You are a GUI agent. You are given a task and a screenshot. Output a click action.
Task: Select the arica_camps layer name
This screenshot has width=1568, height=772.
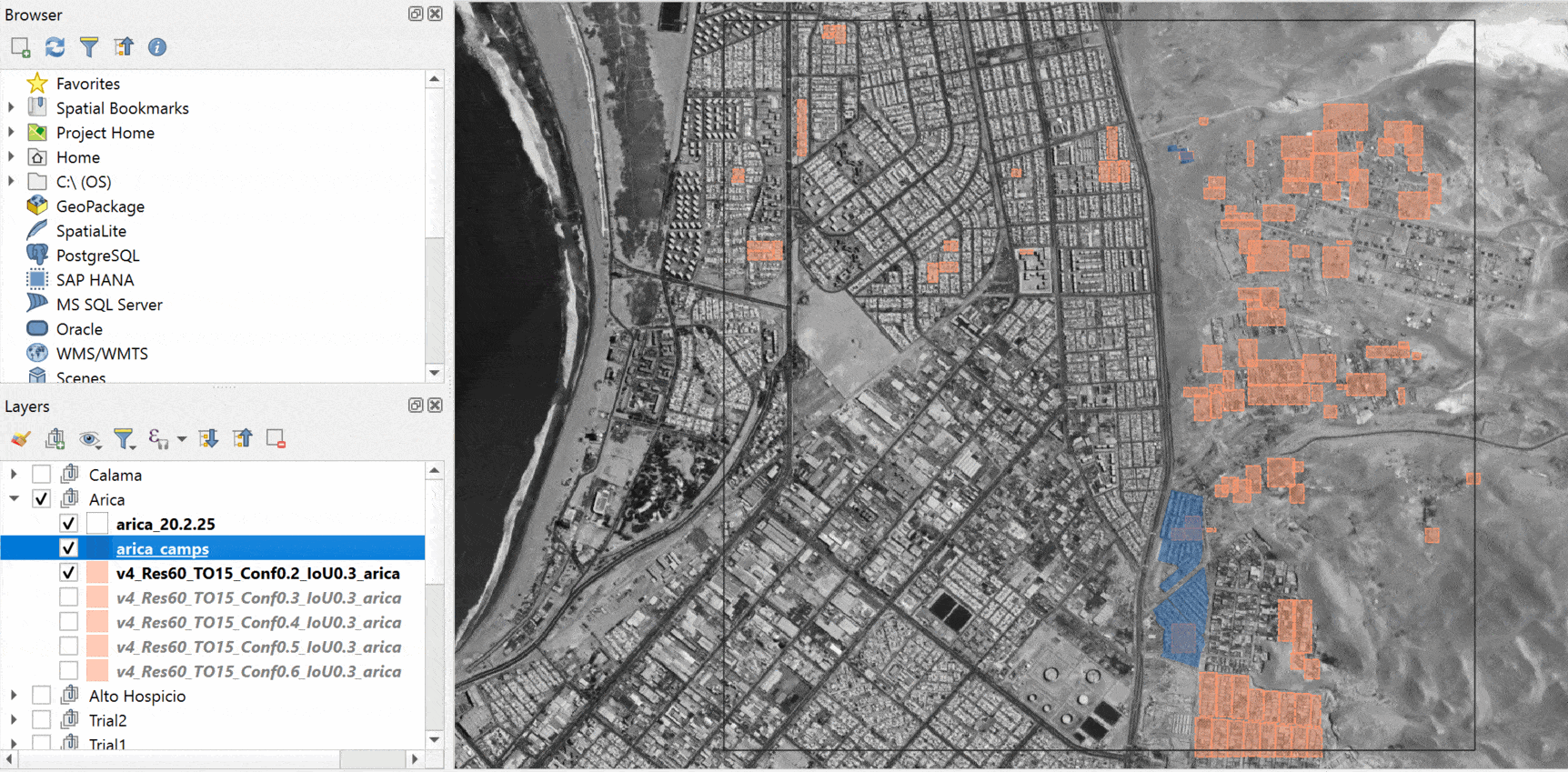click(163, 548)
